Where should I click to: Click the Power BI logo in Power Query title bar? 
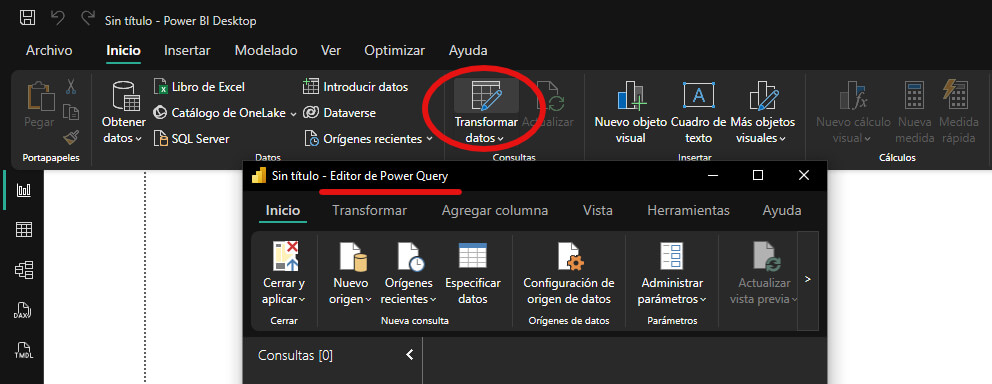pyautogui.click(x=258, y=176)
